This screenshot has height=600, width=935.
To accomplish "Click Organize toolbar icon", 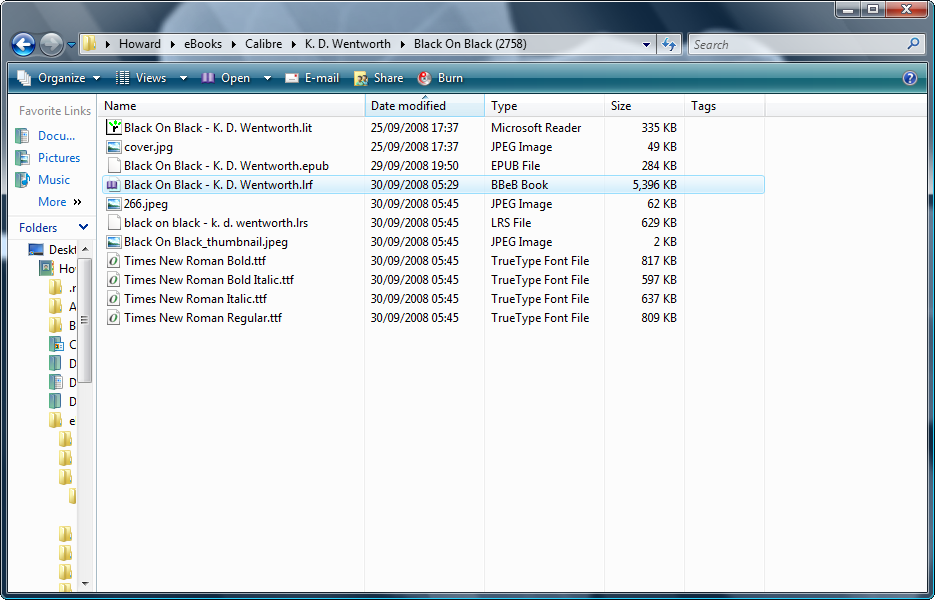I will (x=24, y=78).
